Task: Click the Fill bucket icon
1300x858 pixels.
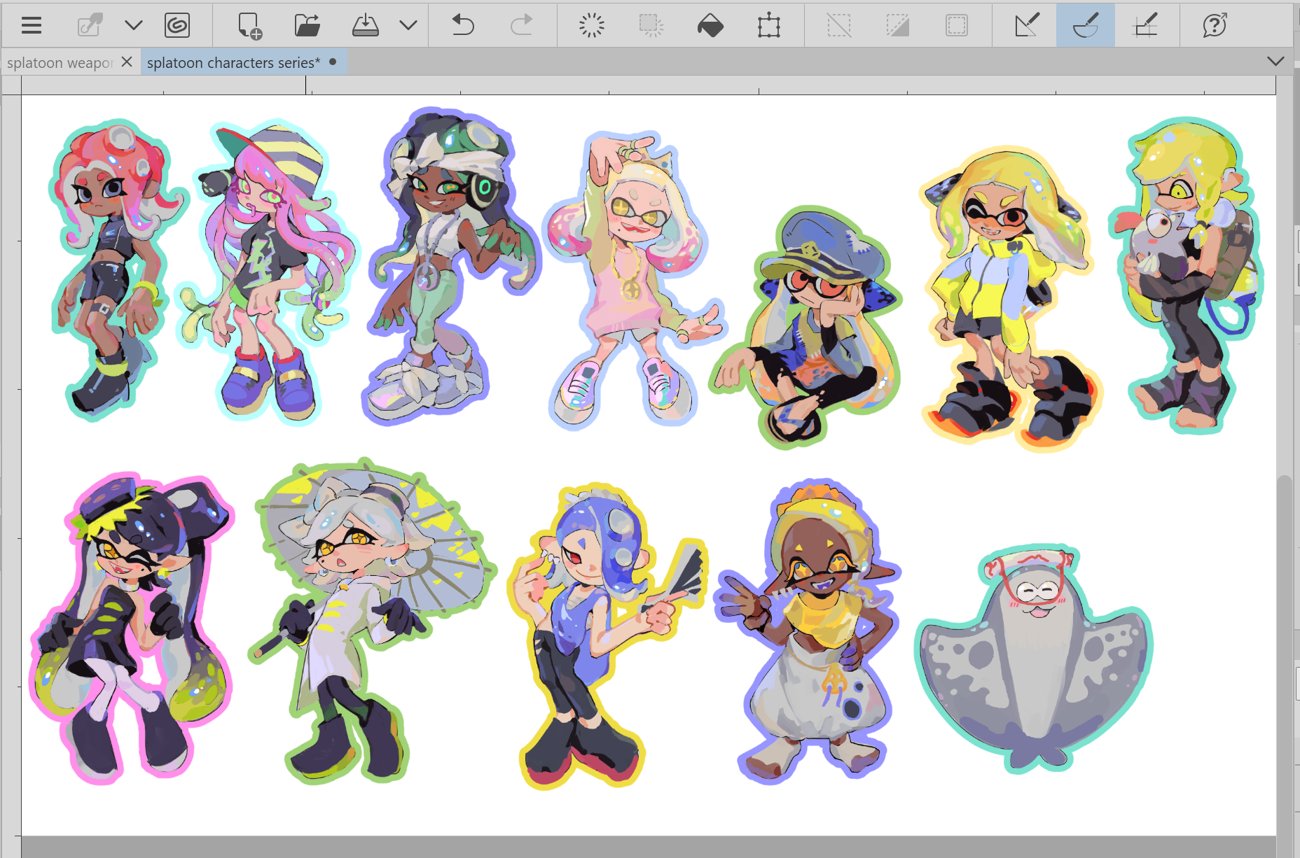Action: coord(710,25)
